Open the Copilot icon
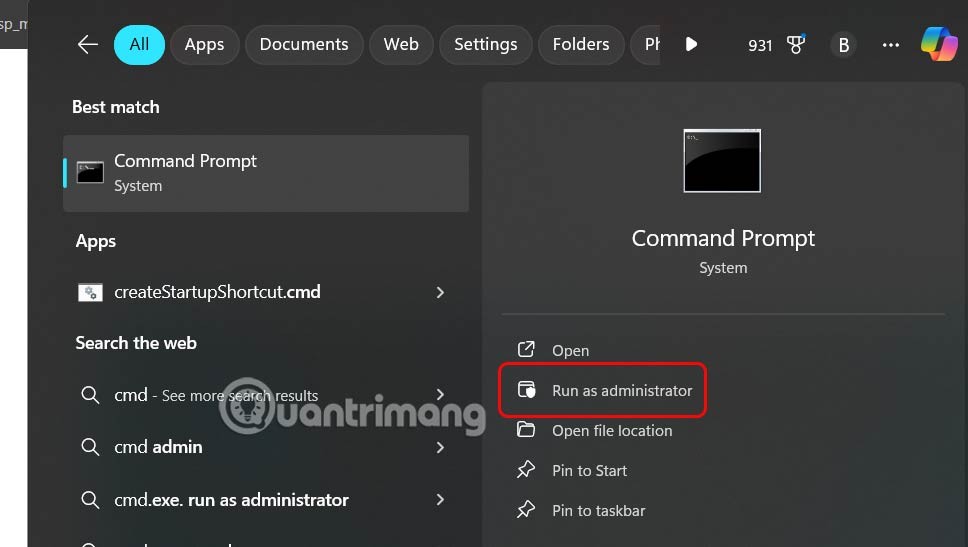The height and width of the screenshot is (547, 968). pyautogui.click(x=939, y=44)
